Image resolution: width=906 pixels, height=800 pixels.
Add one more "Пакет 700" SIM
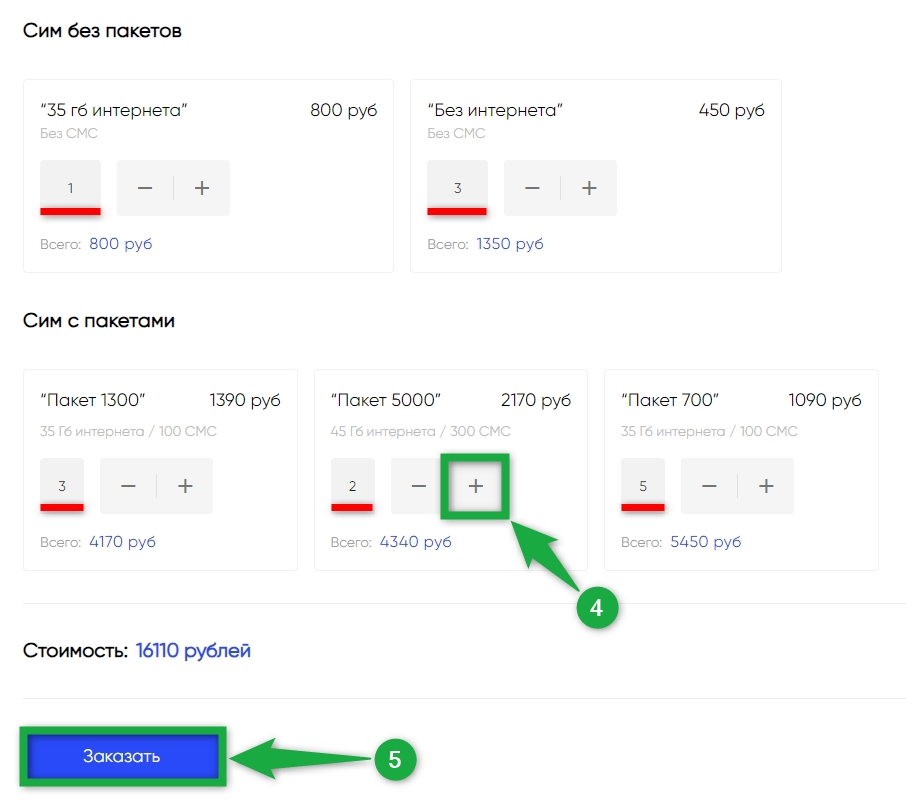click(x=766, y=486)
